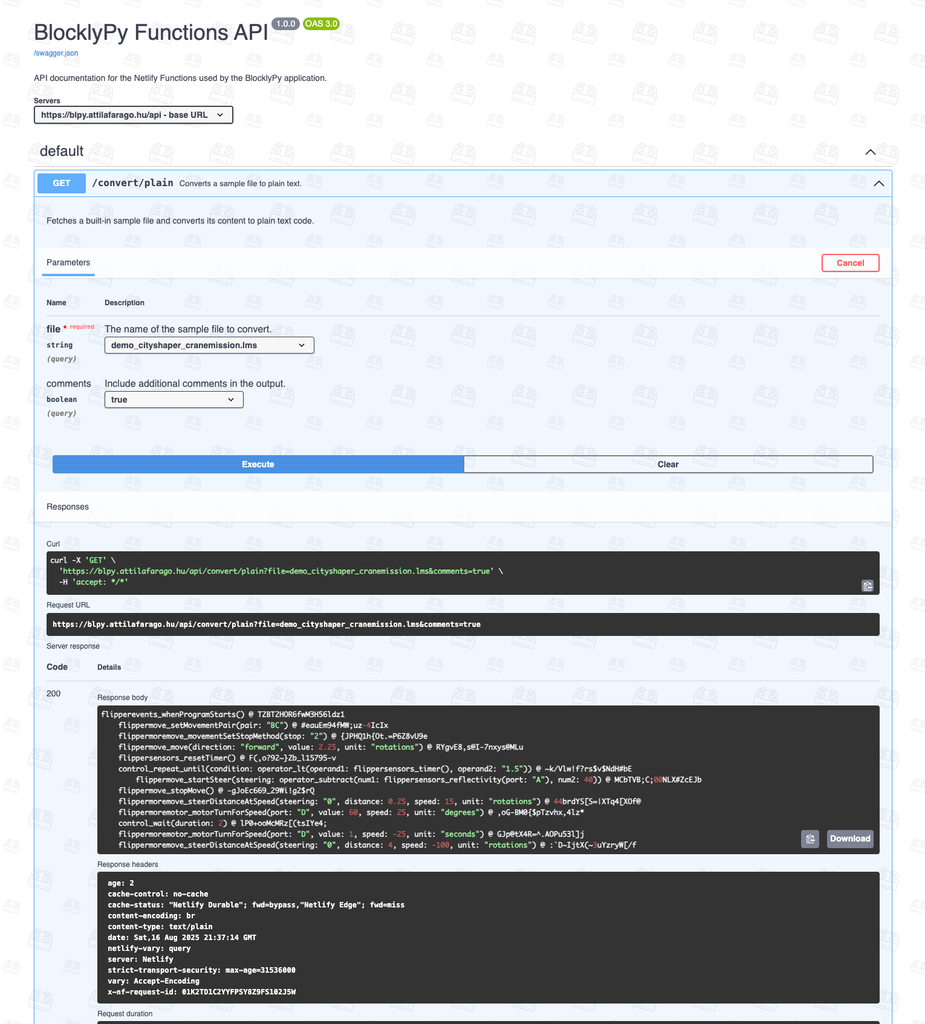
Task: Open the file sample selection dropdown
Action: pyautogui.click(x=209, y=344)
